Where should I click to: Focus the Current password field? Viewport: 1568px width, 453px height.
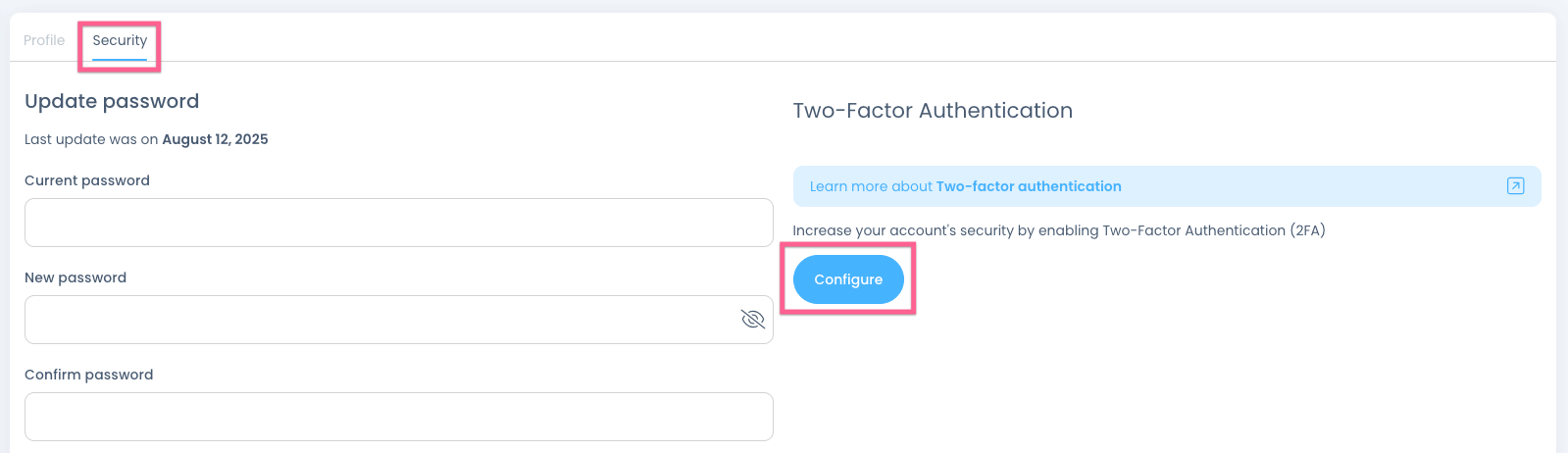398,223
